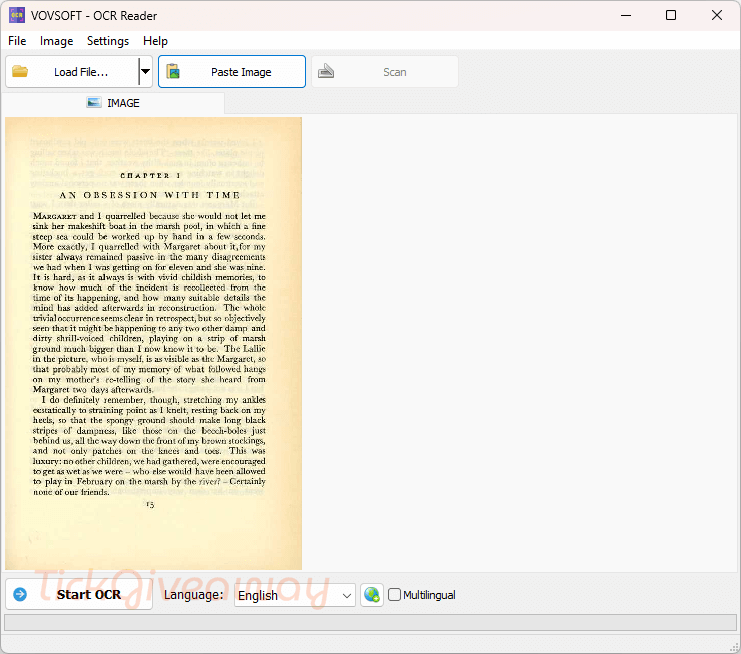Screen dimensions: 741x654
Task: Click the loaded book page image preview
Action: (154, 344)
